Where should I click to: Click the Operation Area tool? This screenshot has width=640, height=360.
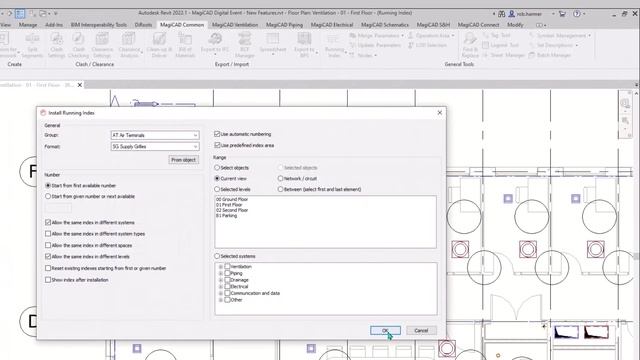tap(431, 36)
